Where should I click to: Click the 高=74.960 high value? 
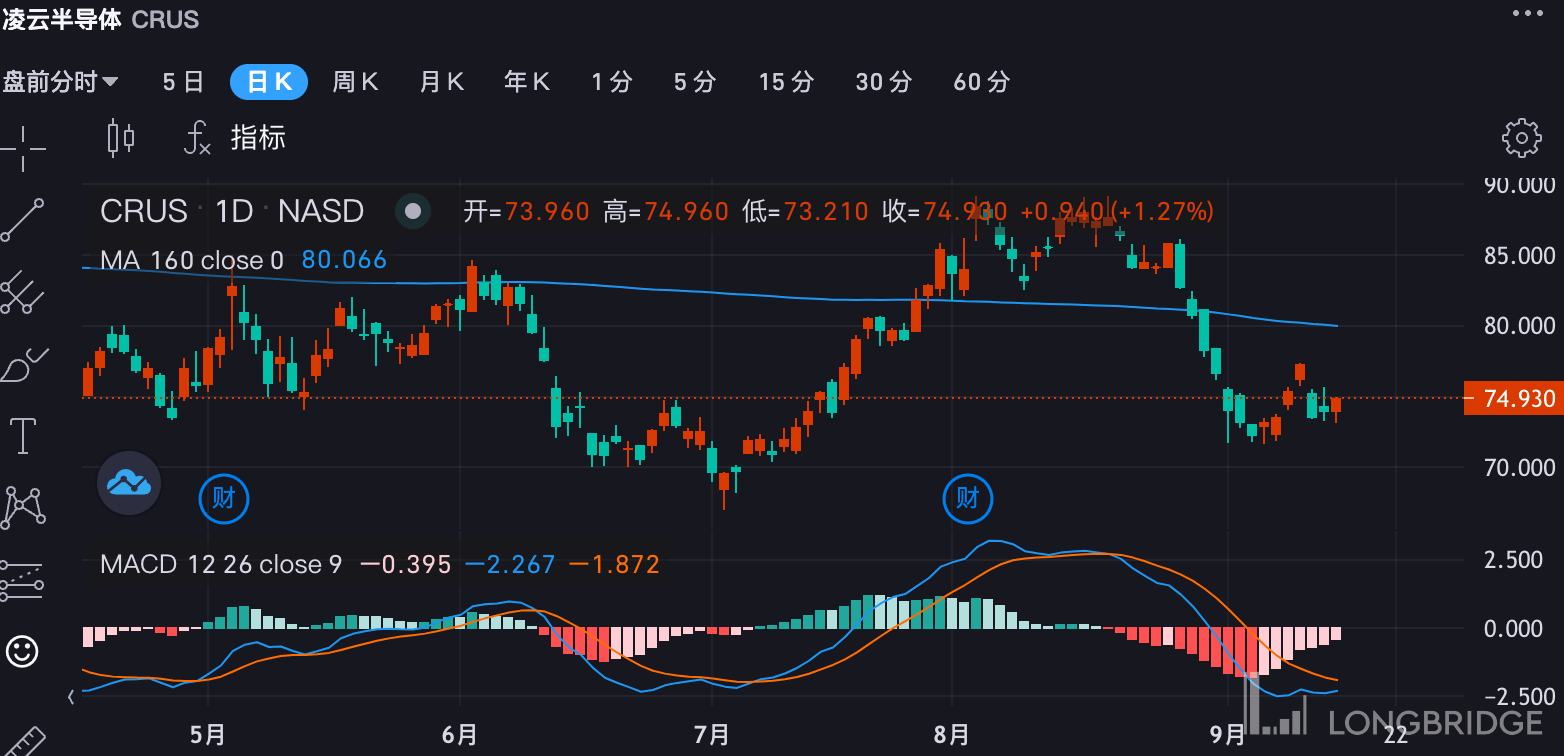point(666,211)
